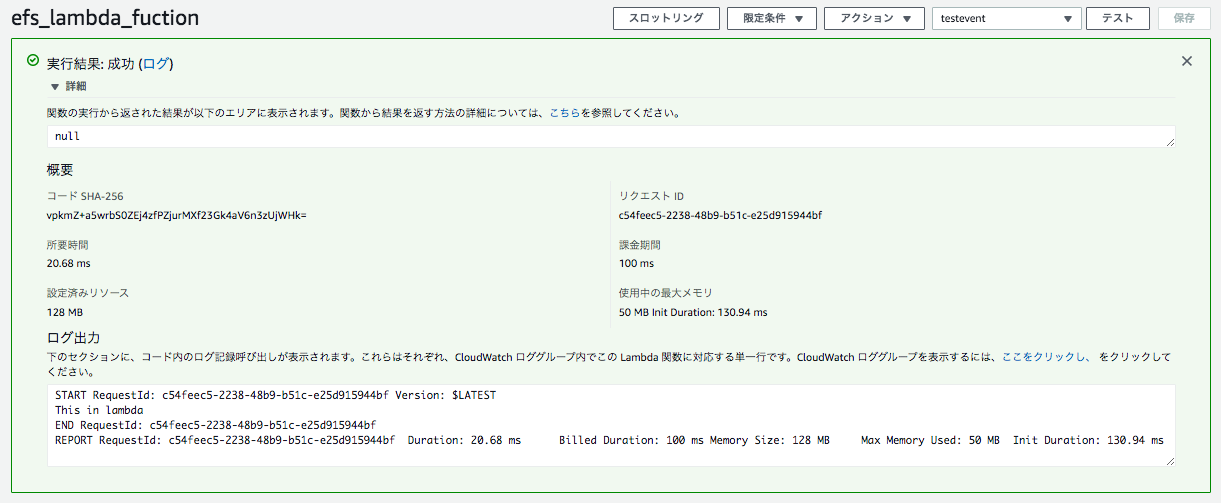The height and width of the screenshot is (503, 1221).
Task: Click the null result text area
Action: [610, 136]
